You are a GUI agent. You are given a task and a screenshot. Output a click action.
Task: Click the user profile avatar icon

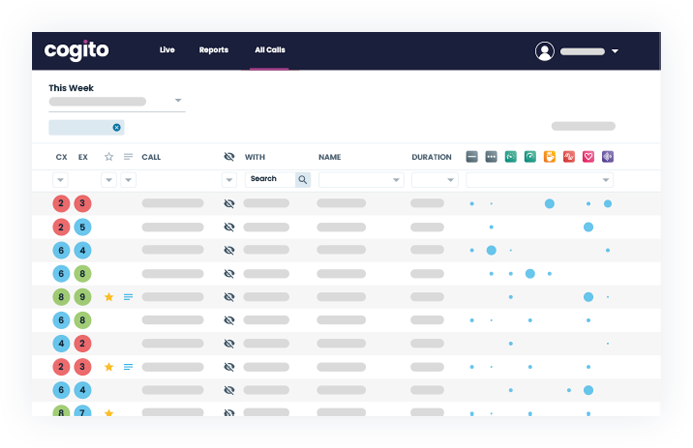(544, 51)
